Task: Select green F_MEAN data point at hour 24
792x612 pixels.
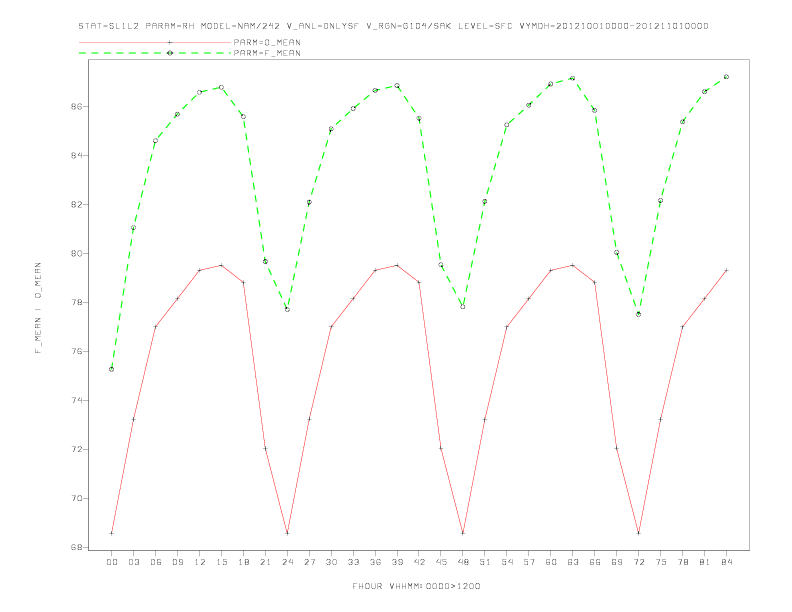Action: tap(287, 309)
